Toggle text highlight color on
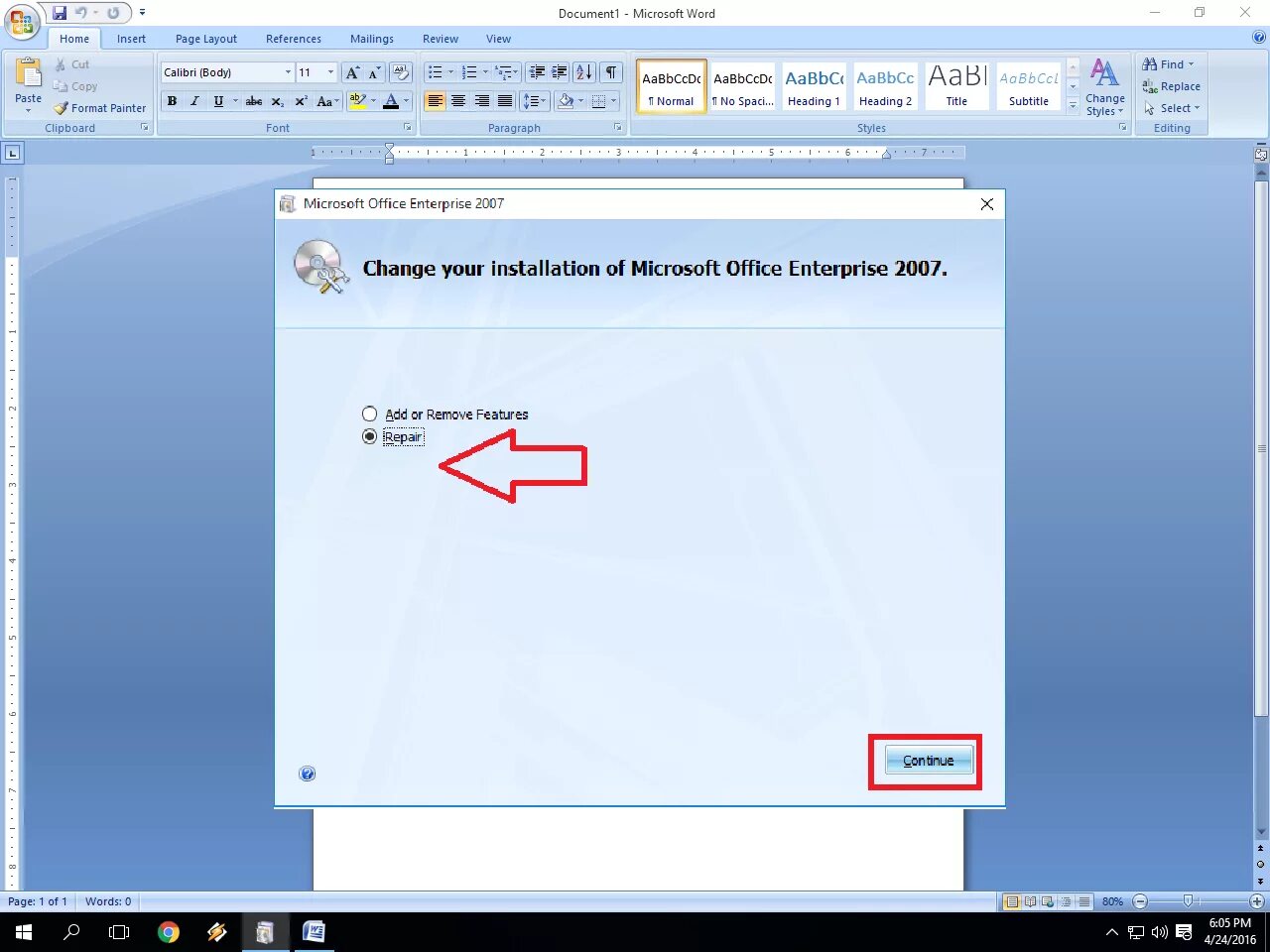1270x952 pixels. (359, 101)
